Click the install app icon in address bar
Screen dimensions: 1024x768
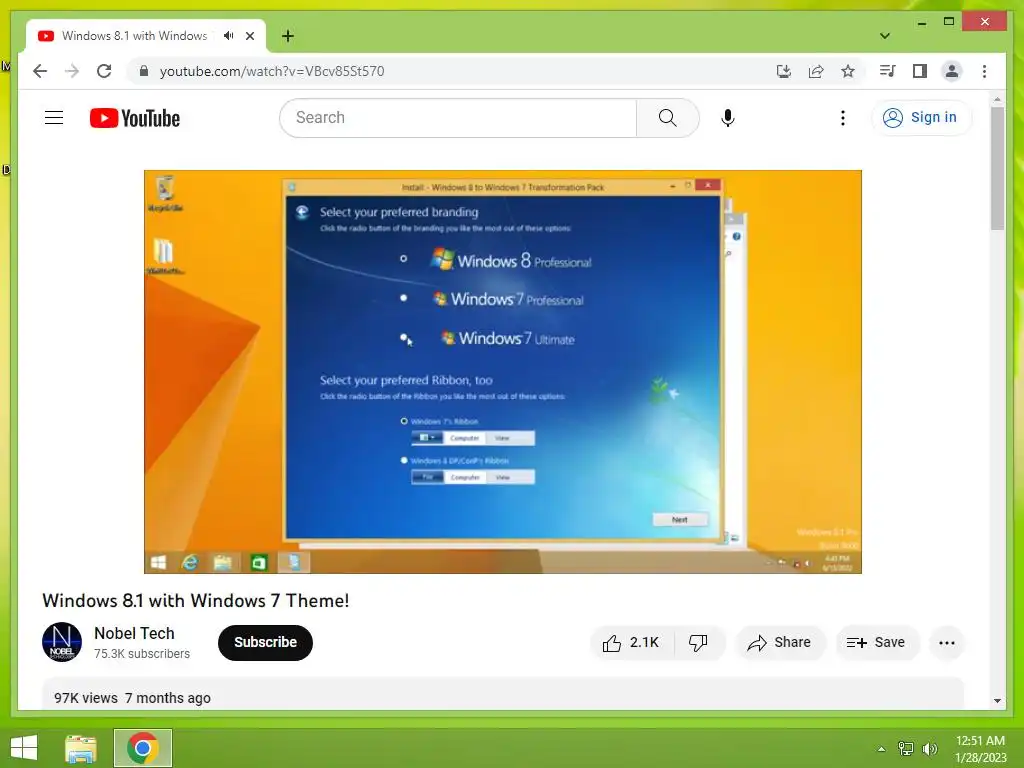[784, 71]
